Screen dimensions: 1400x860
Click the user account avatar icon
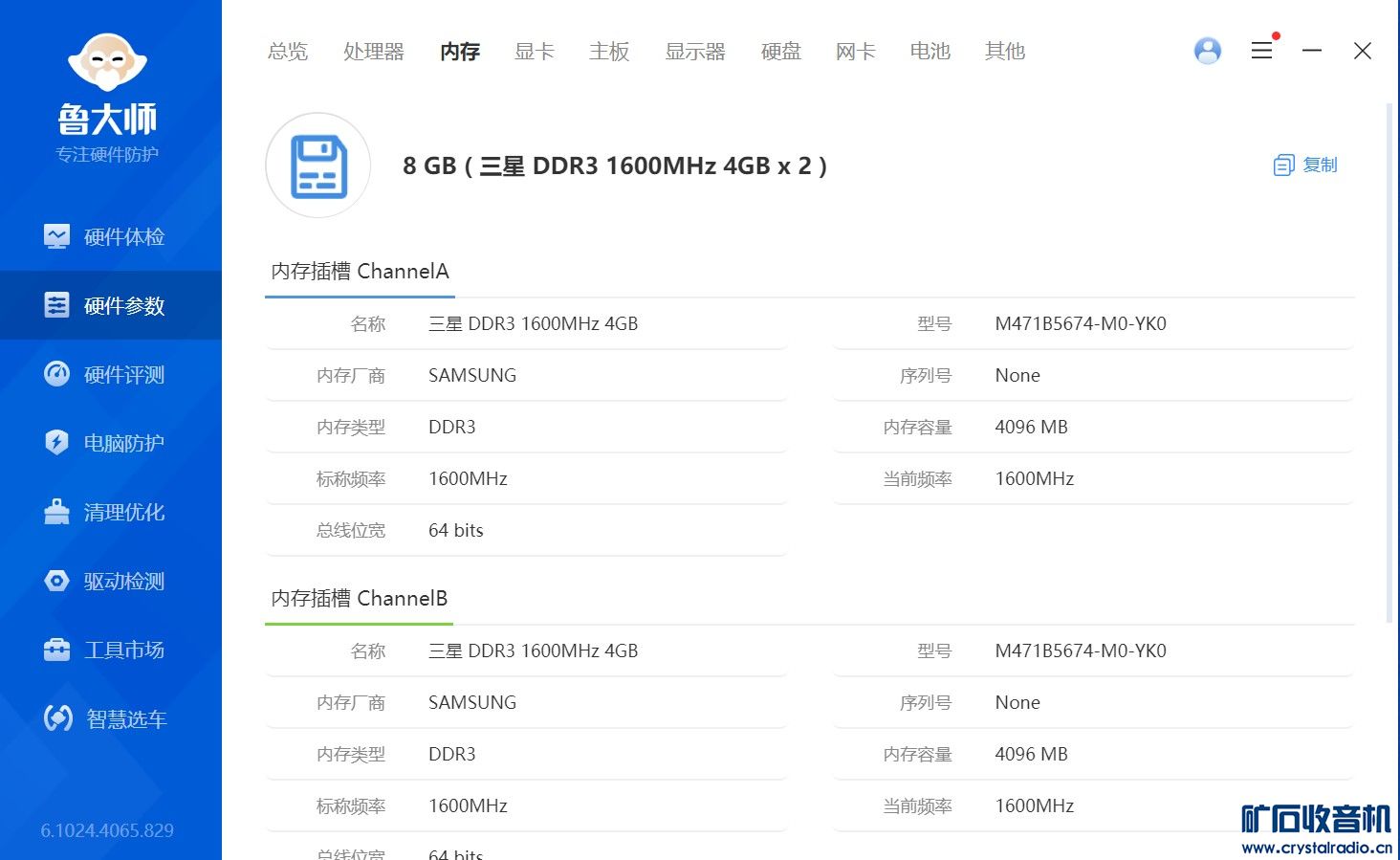1208,51
